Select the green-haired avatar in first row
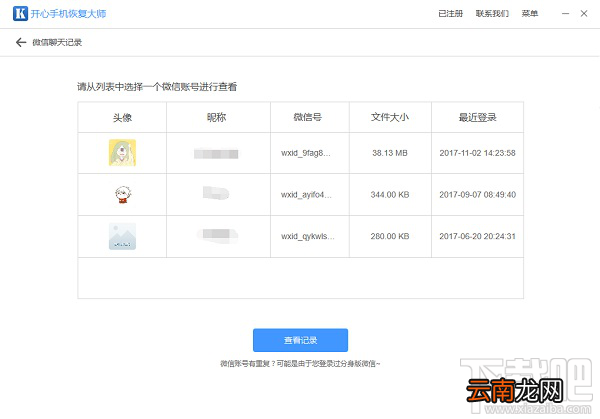This screenshot has height=419, width=600. pyautogui.click(x=122, y=153)
